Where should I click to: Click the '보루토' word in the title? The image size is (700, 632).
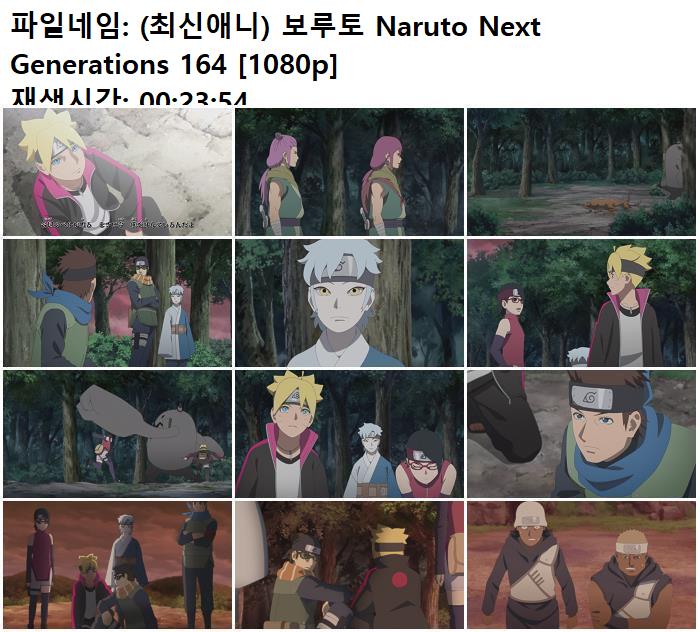322,25
